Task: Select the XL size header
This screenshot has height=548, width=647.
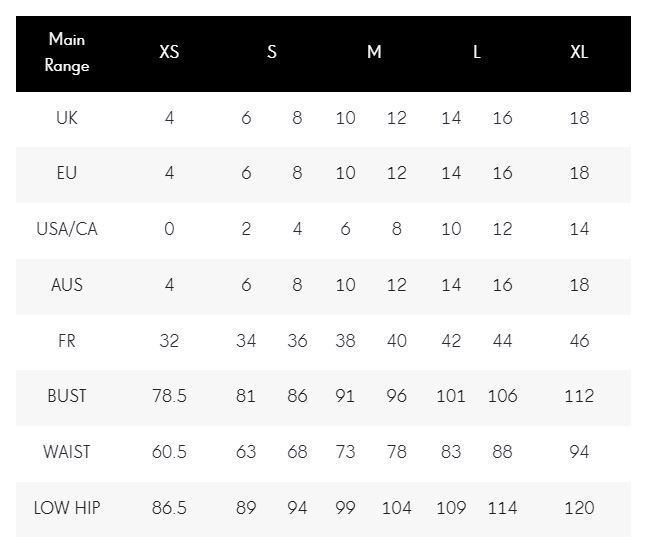Action: tap(578, 52)
